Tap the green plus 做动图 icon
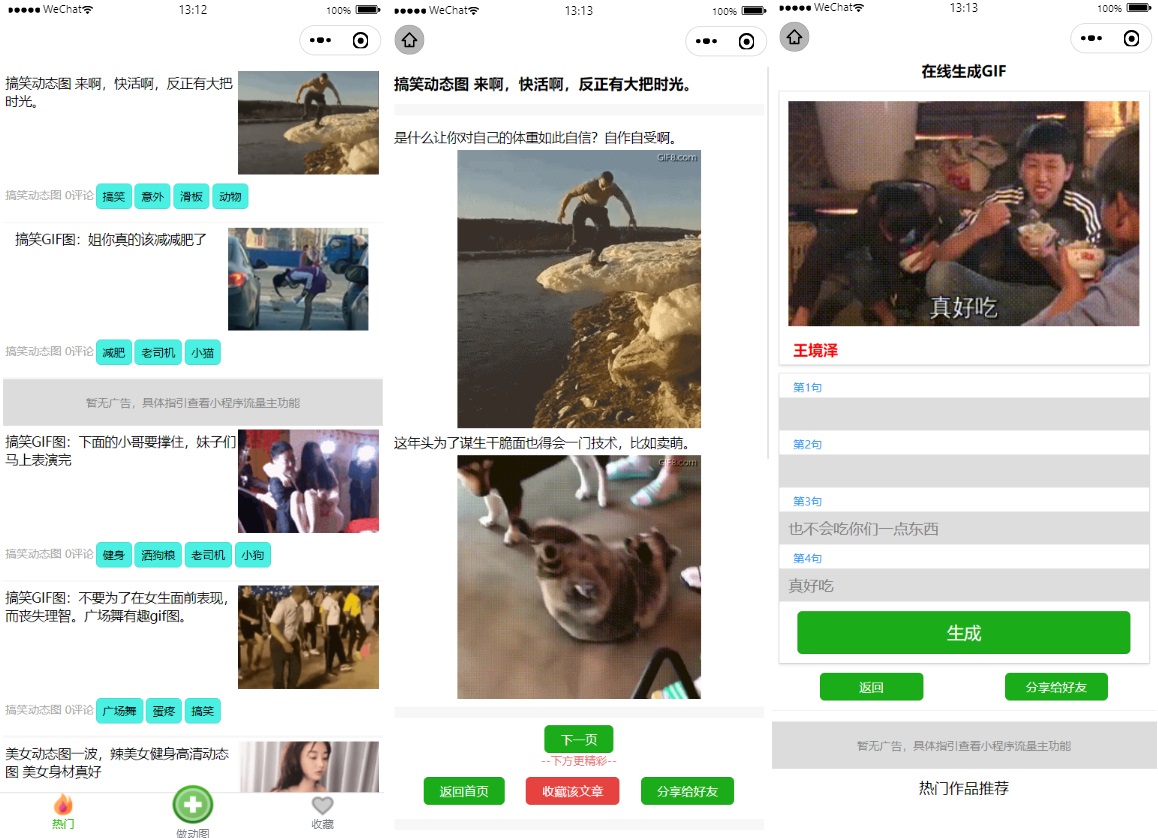 192,803
